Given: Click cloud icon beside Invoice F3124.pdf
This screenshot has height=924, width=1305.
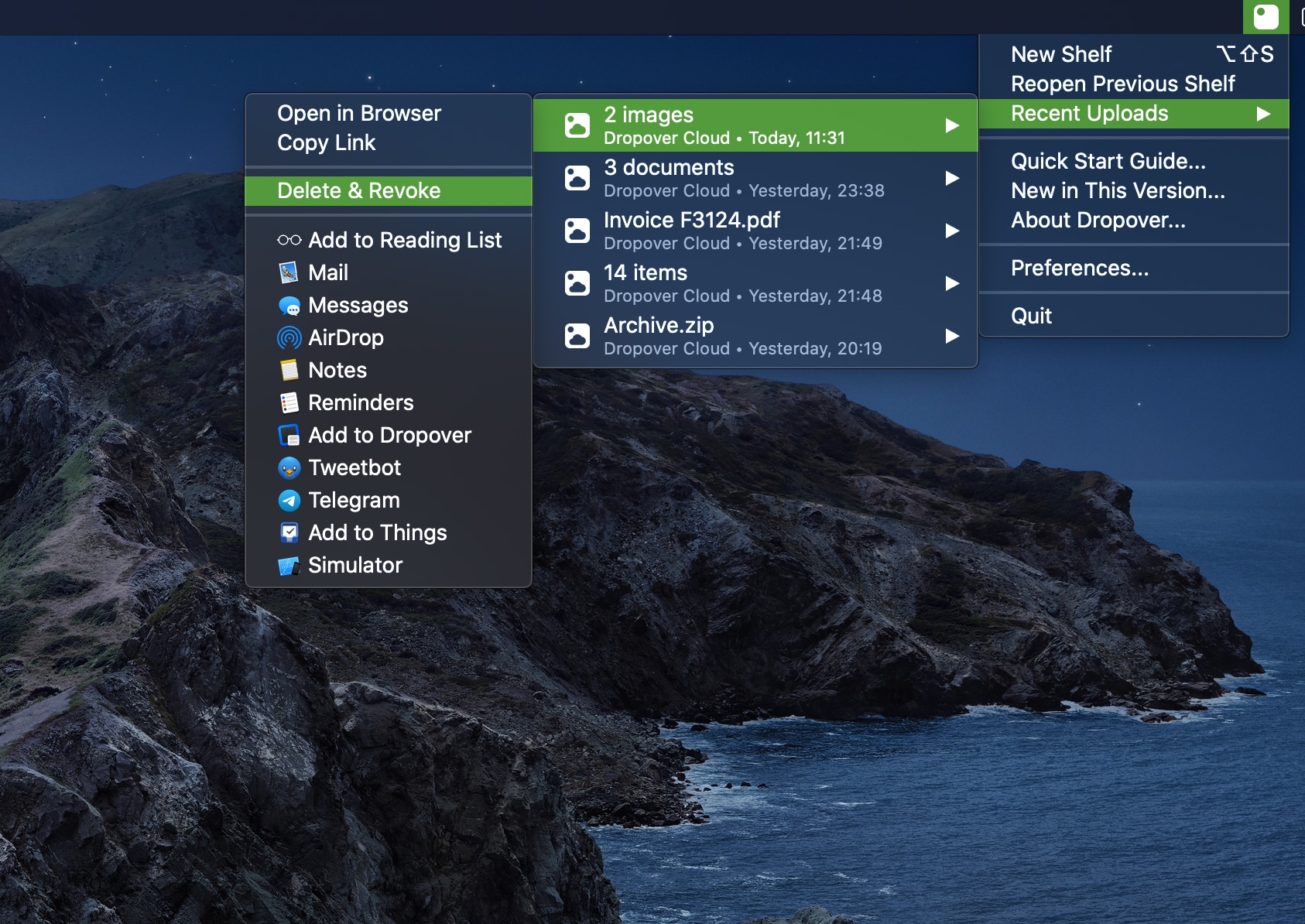Looking at the screenshot, I should pyautogui.click(x=577, y=231).
